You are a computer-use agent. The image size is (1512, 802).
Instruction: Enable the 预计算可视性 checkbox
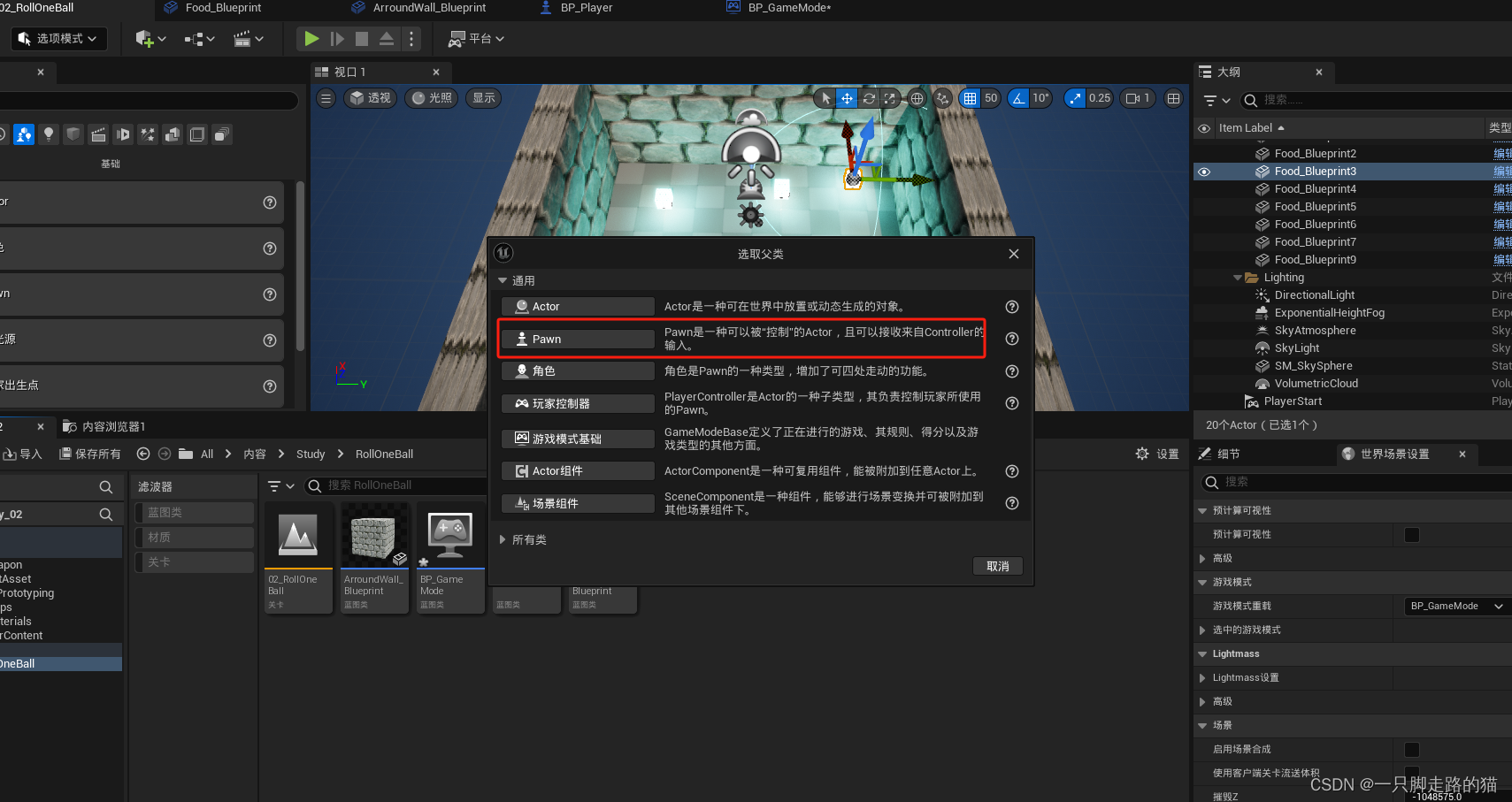coord(1411,534)
